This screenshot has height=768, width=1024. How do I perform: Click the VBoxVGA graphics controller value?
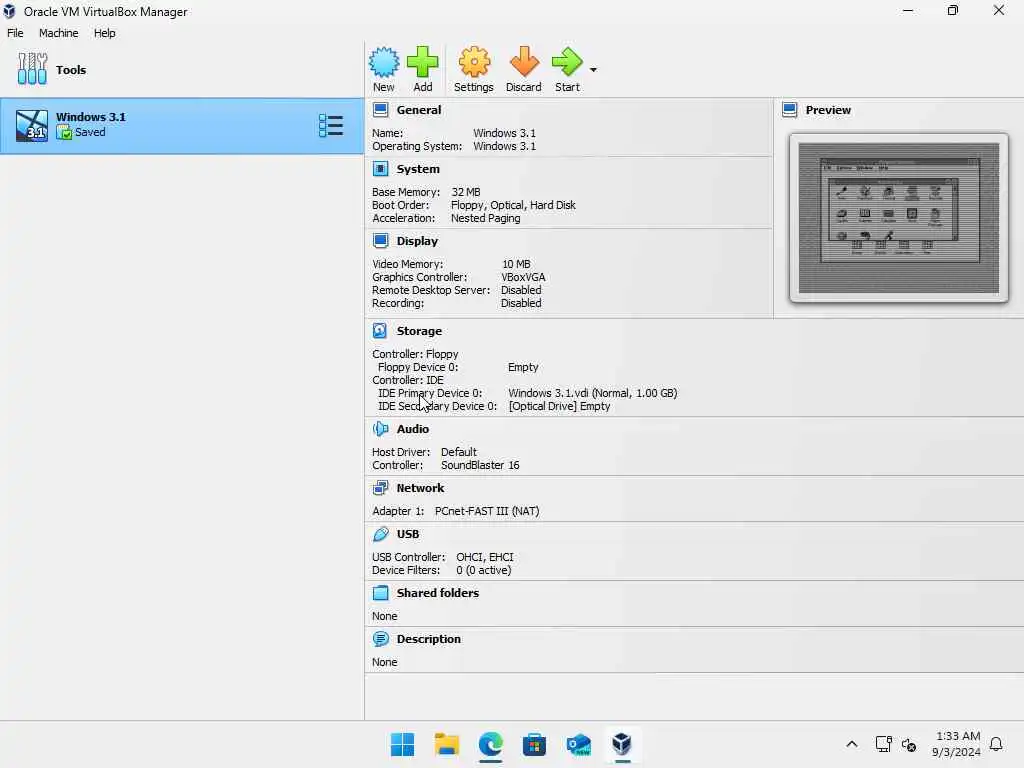[523, 277]
